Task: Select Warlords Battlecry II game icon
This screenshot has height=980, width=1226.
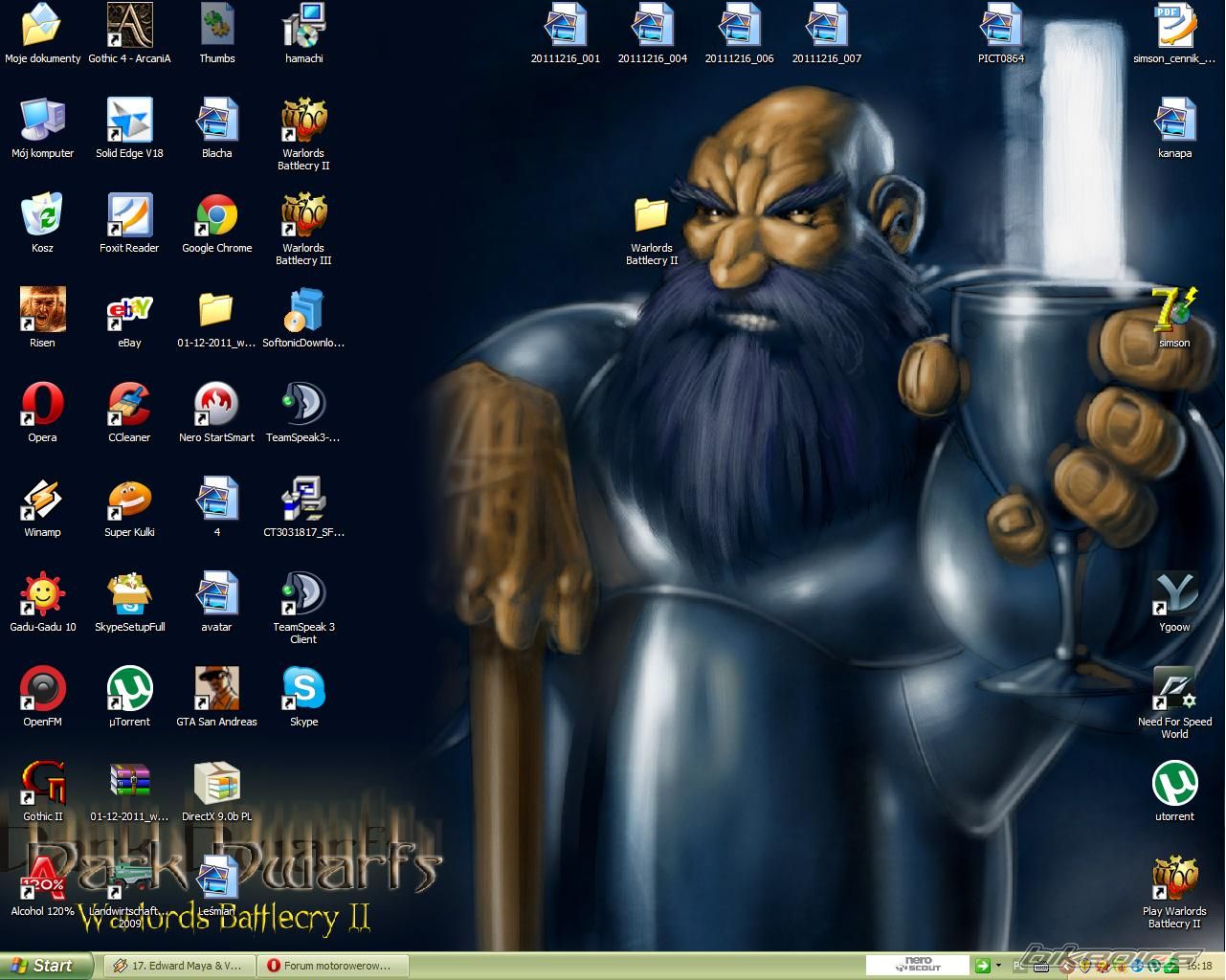Action: [303, 121]
